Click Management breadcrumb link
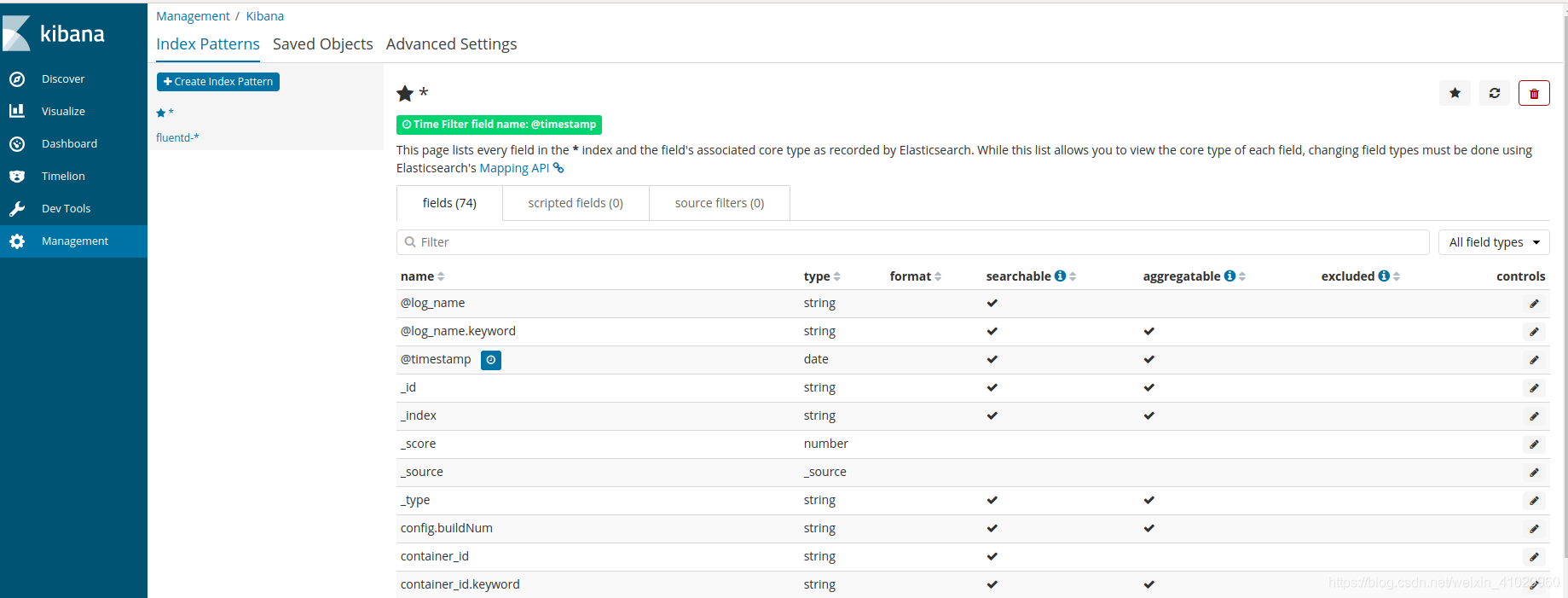 pos(193,16)
